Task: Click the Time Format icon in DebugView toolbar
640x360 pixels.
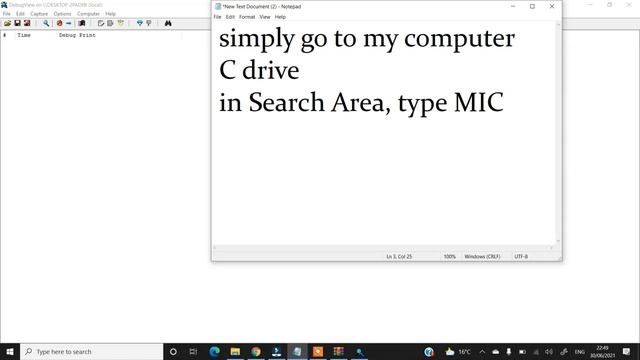Action: tap(110, 23)
